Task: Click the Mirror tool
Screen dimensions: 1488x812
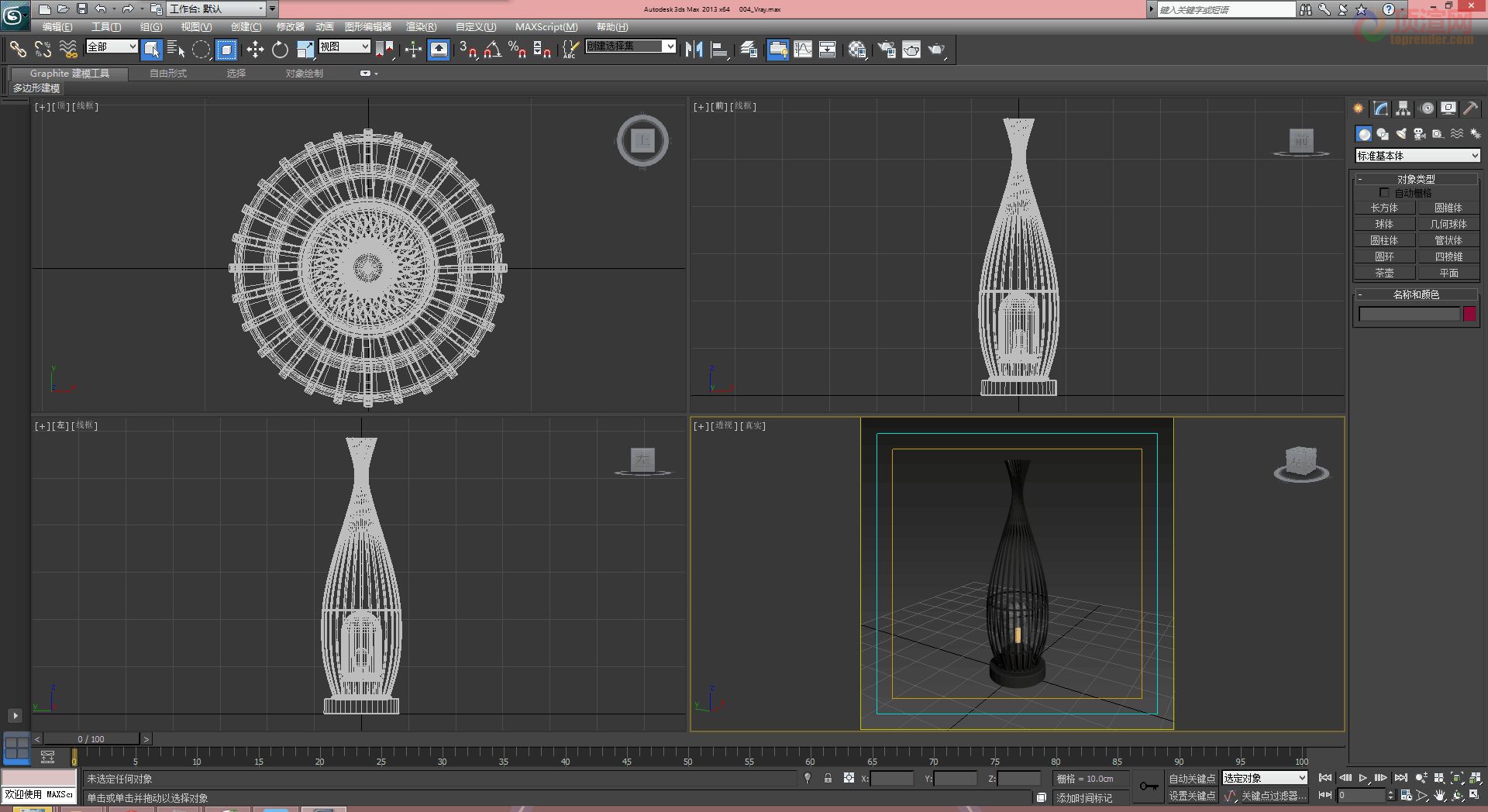Action: (694, 50)
